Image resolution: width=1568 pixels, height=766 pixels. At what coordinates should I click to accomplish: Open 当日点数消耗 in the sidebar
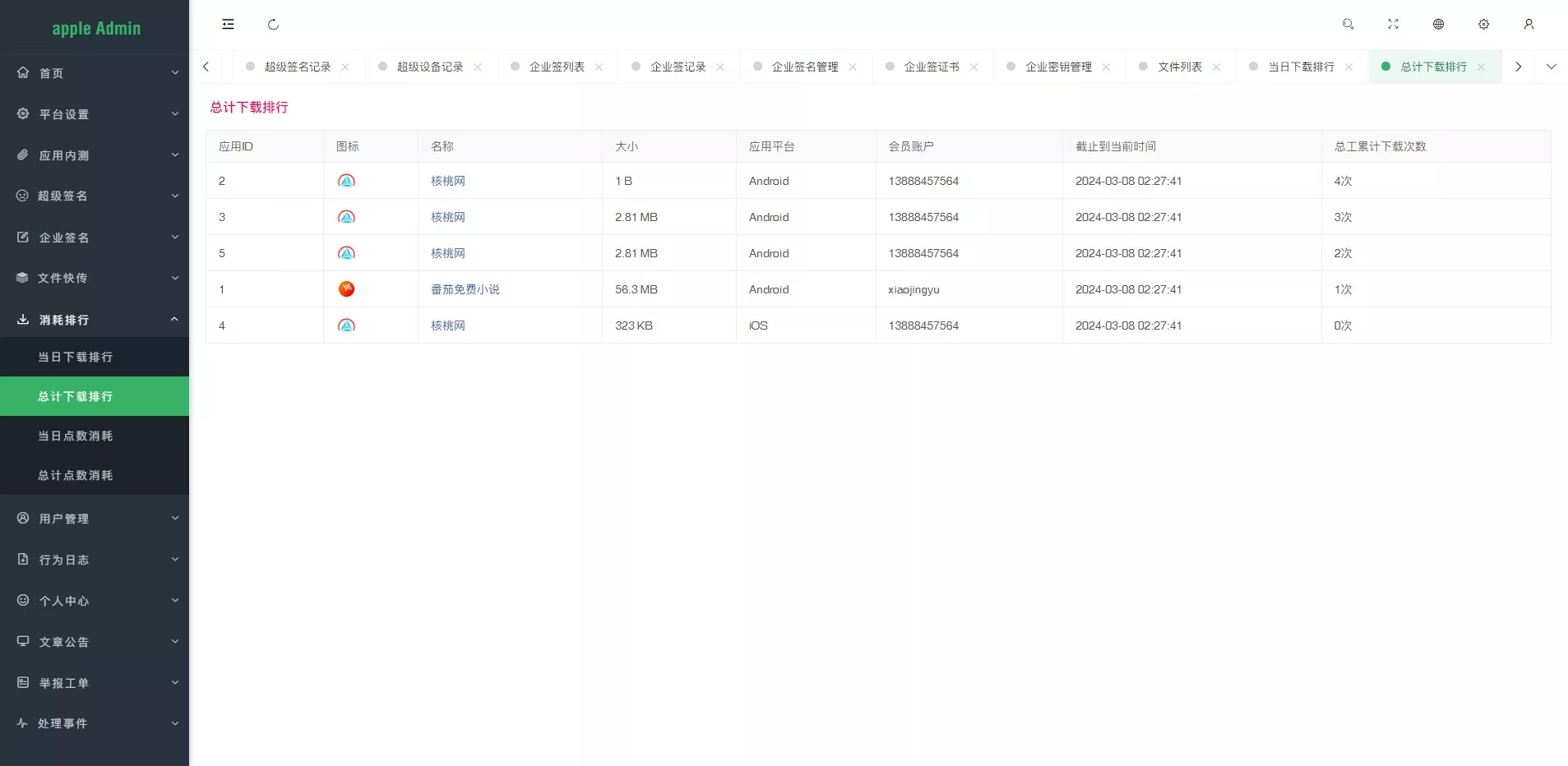[x=76, y=436]
